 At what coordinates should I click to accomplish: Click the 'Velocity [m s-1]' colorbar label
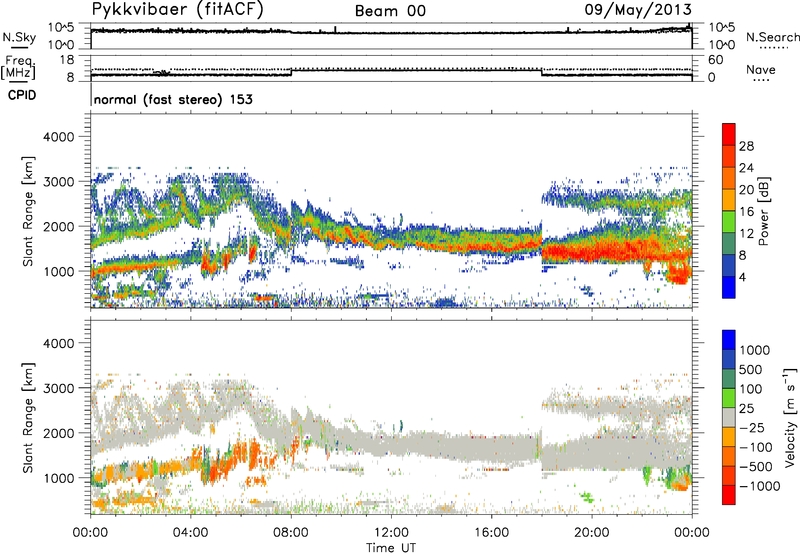(x=790, y=417)
